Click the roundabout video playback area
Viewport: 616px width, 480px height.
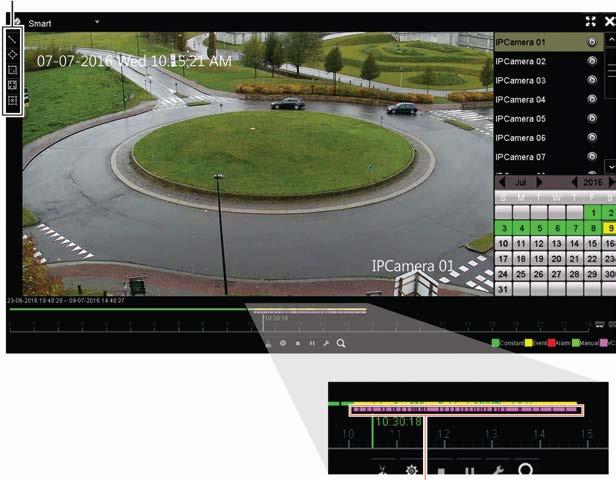click(258, 164)
